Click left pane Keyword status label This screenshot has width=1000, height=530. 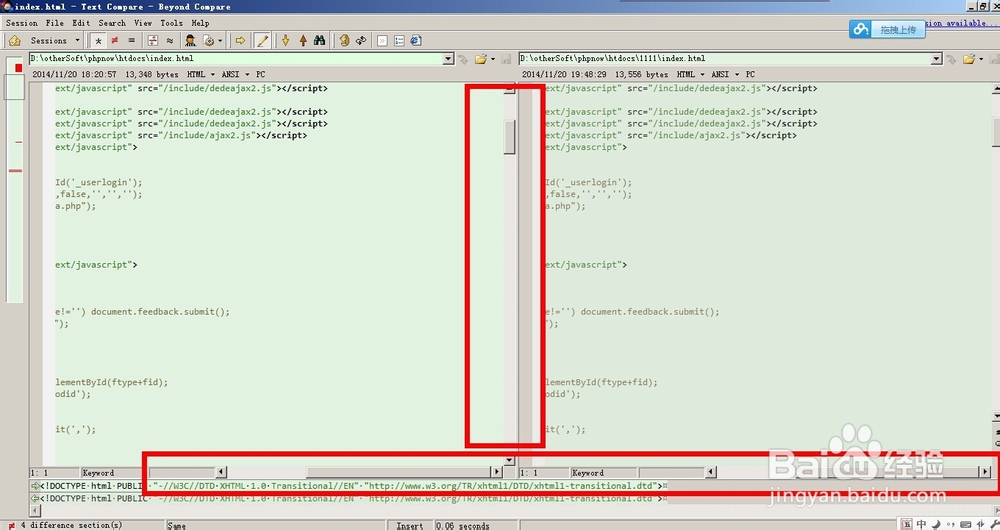click(x=98, y=473)
